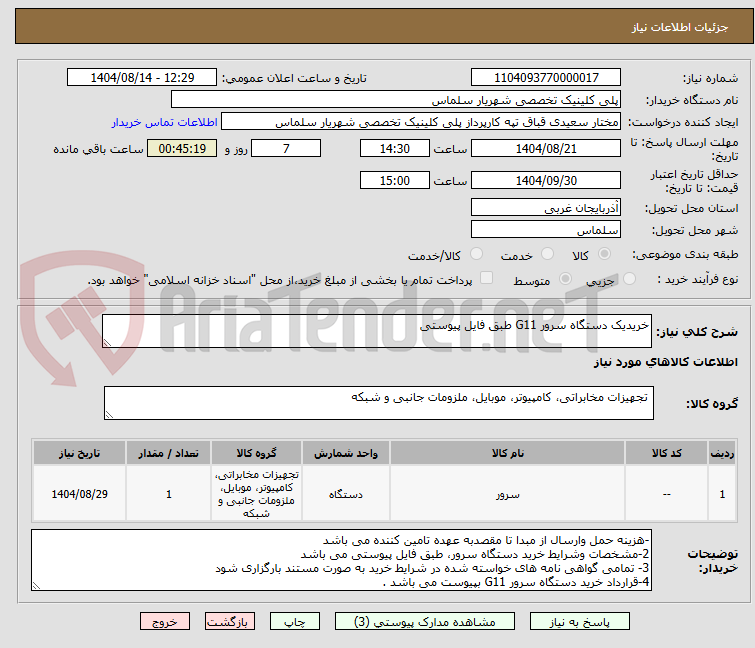Image resolution: width=755 pixels, height=648 pixels.
Task: Click the request number field 1104093770000017
Action: (x=546, y=78)
